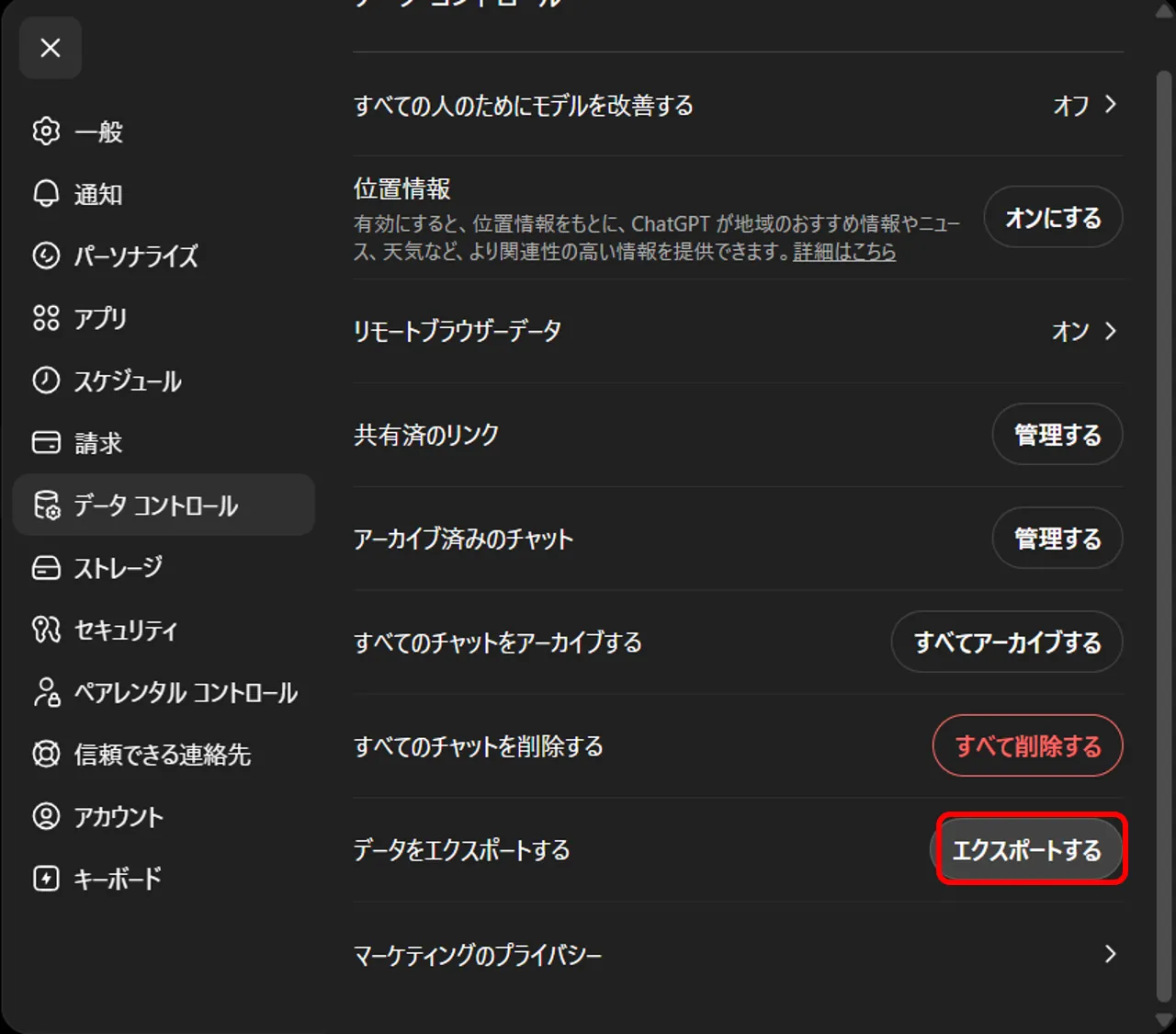Click the 共有済のリンク label
The height and width of the screenshot is (1034, 1176).
(426, 435)
